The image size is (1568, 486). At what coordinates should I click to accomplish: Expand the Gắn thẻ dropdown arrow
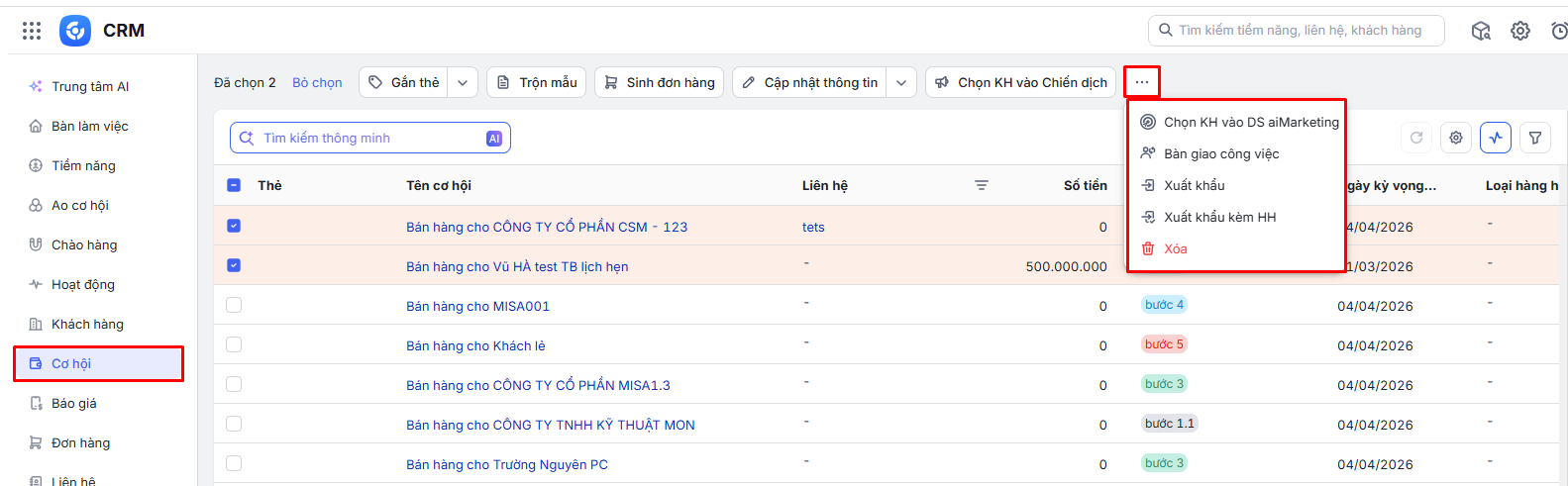tap(463, 82)
